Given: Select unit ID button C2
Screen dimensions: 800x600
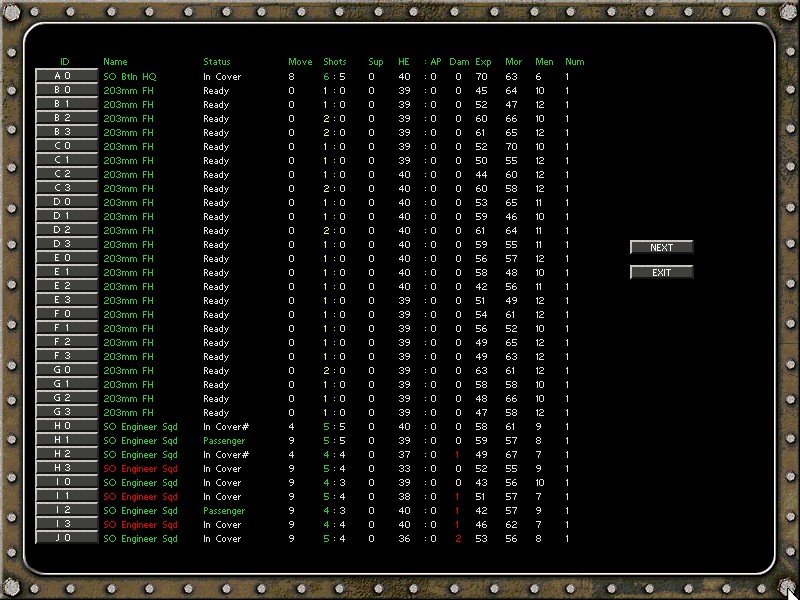Looking at the screenshot, I should [66, 174].
